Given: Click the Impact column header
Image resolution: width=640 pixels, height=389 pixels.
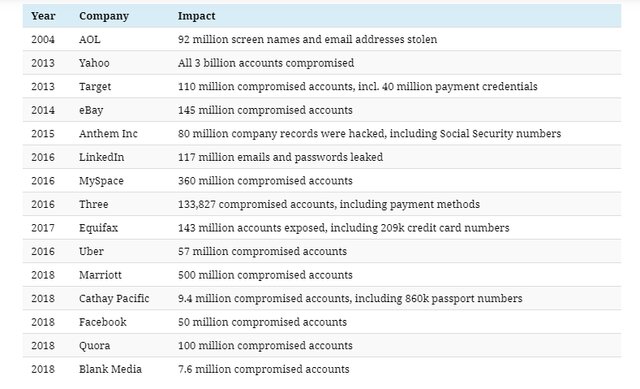Looking at the screenshot, I should point(196,16).
